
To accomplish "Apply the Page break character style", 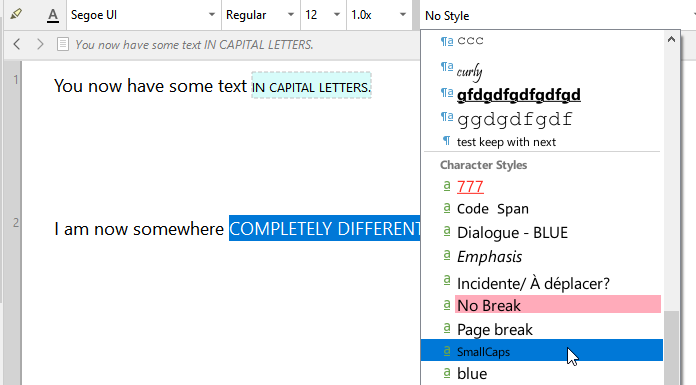I will pyautogui.click(x=542, y=329).
